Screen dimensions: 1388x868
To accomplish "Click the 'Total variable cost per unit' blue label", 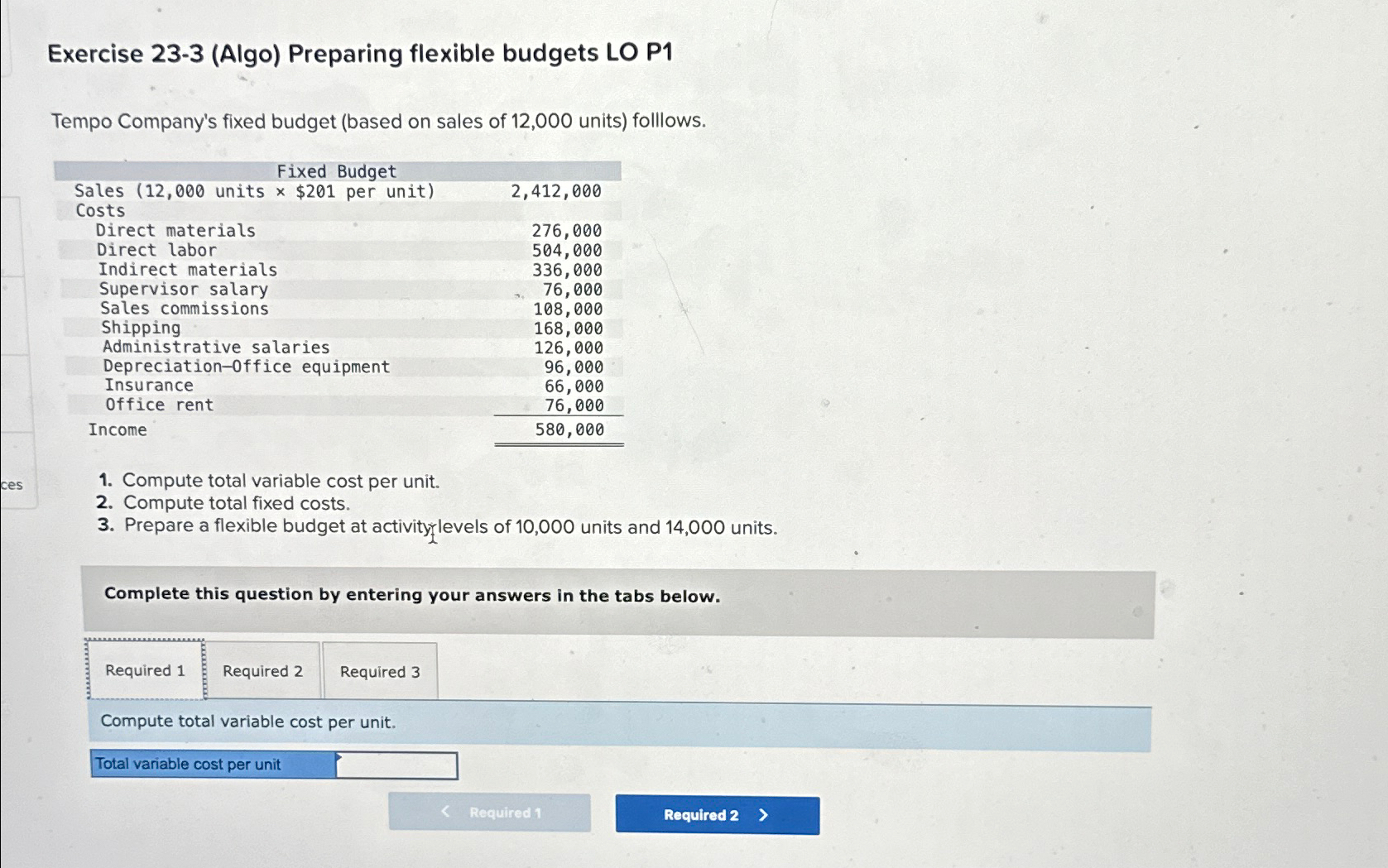I will (214, 765).
